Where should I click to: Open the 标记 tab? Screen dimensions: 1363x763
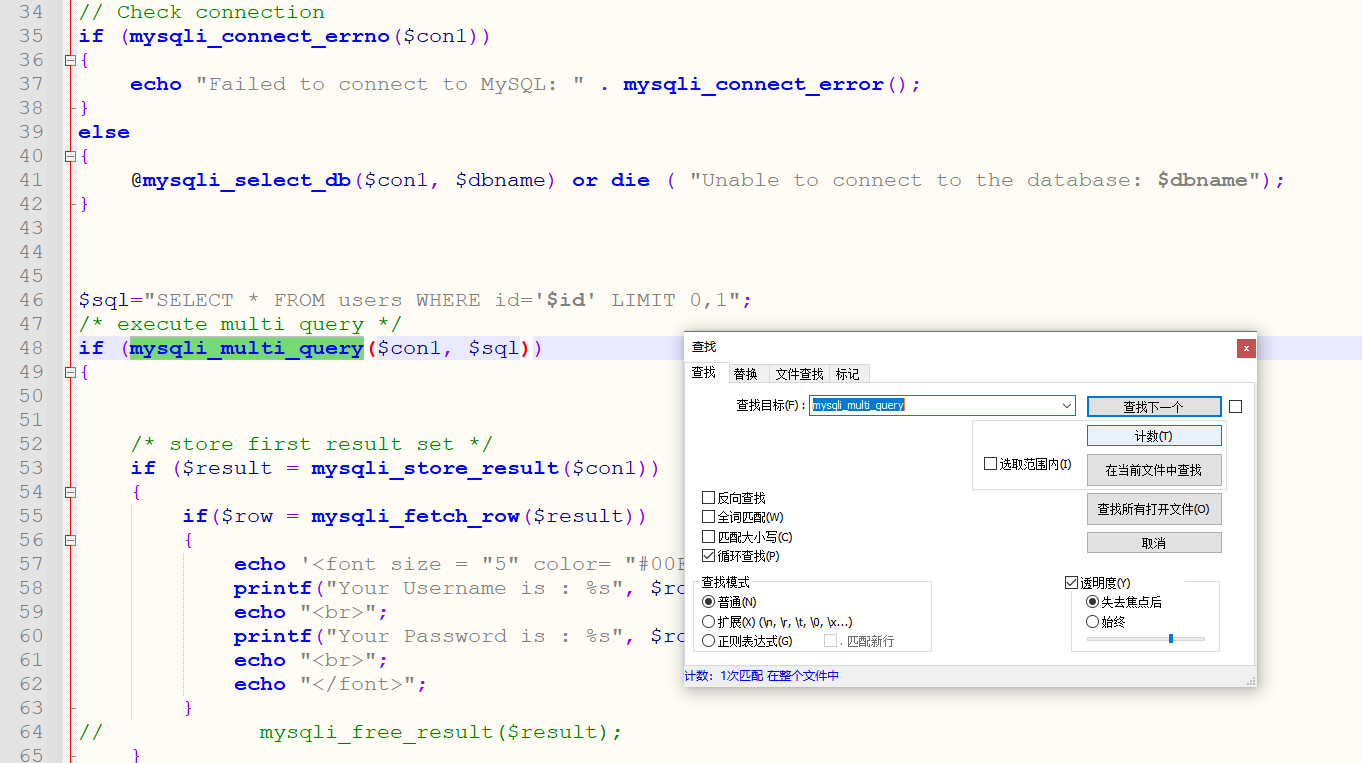coord(847,374)
